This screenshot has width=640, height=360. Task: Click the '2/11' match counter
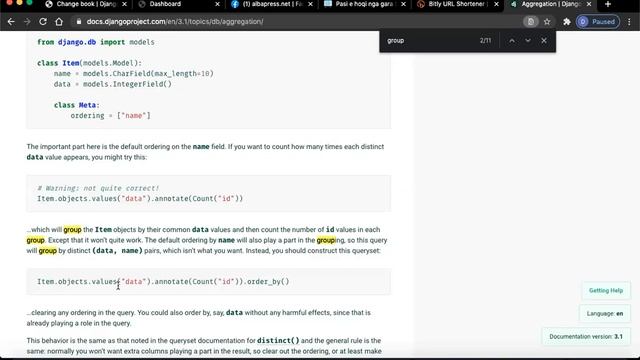[x=485, y=40]
